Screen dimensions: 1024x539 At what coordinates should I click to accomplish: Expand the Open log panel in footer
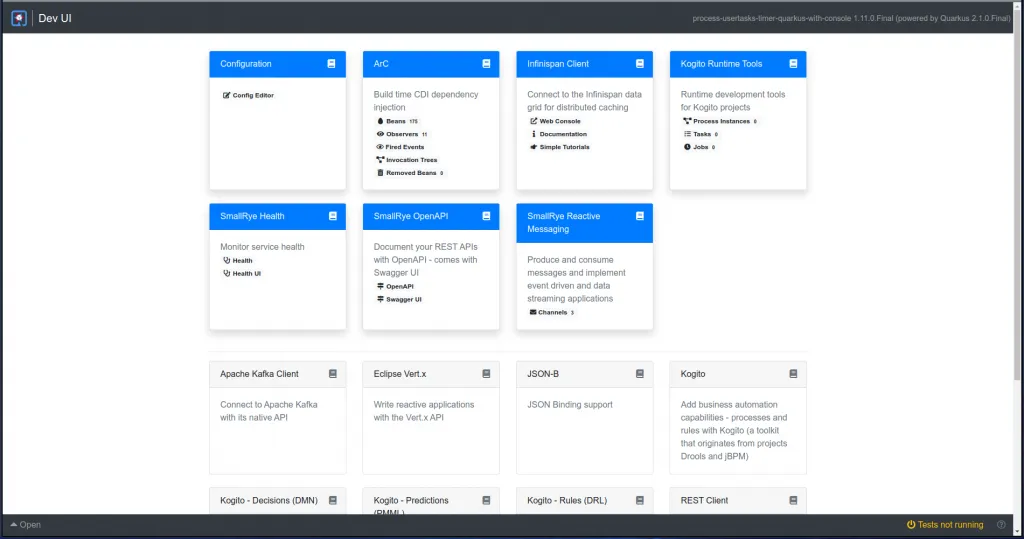pyautogui.click(x=25, y=525)
